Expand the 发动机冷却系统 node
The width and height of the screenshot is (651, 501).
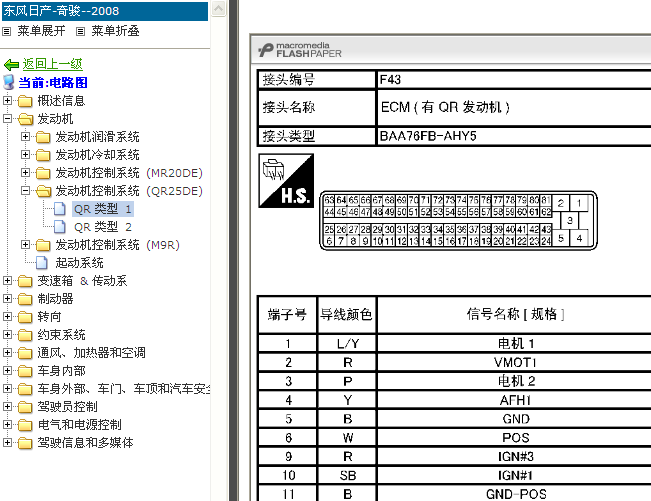click(x=26, y=154)
